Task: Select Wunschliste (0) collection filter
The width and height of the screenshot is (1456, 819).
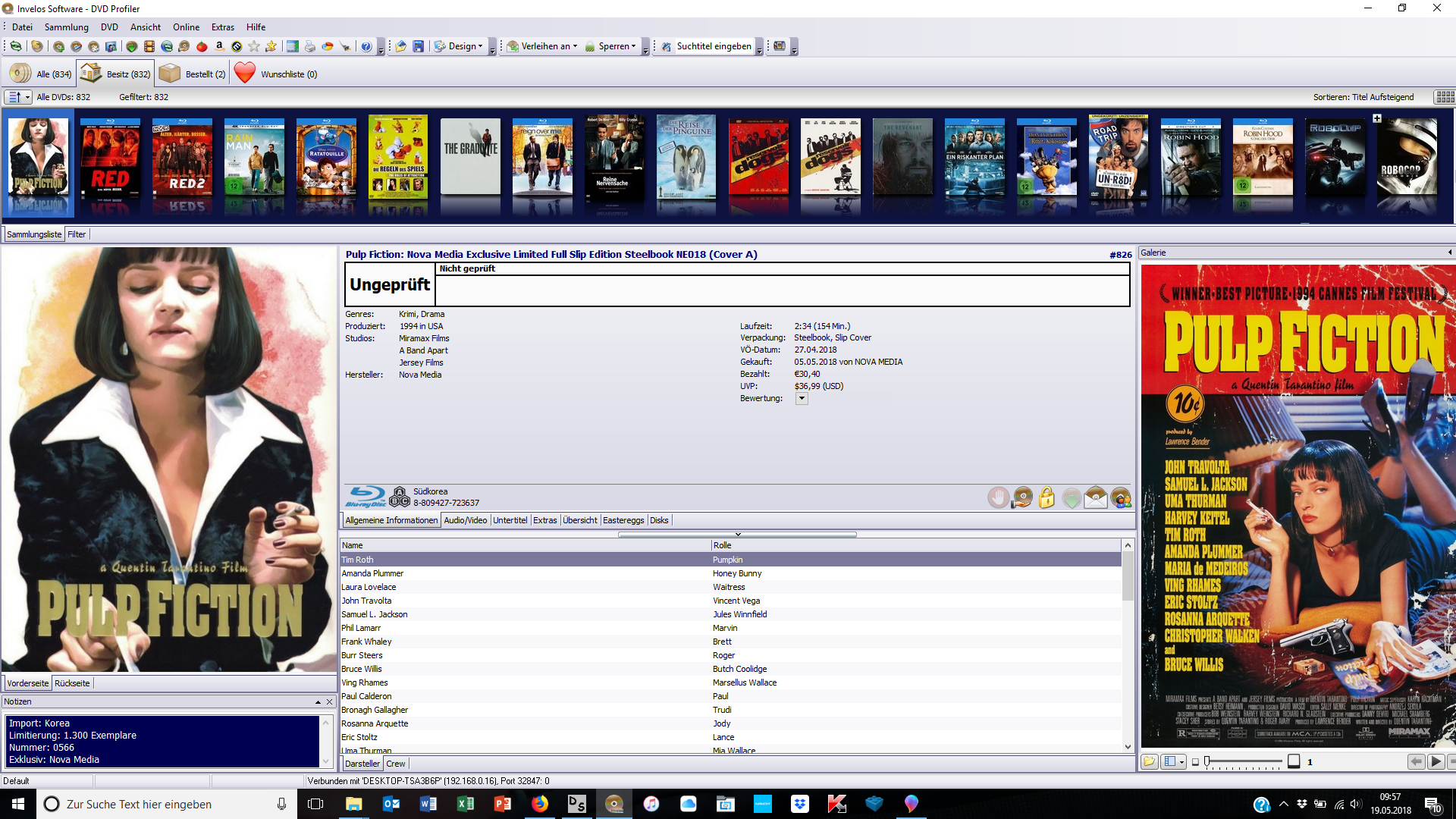Action: [276, 74]
